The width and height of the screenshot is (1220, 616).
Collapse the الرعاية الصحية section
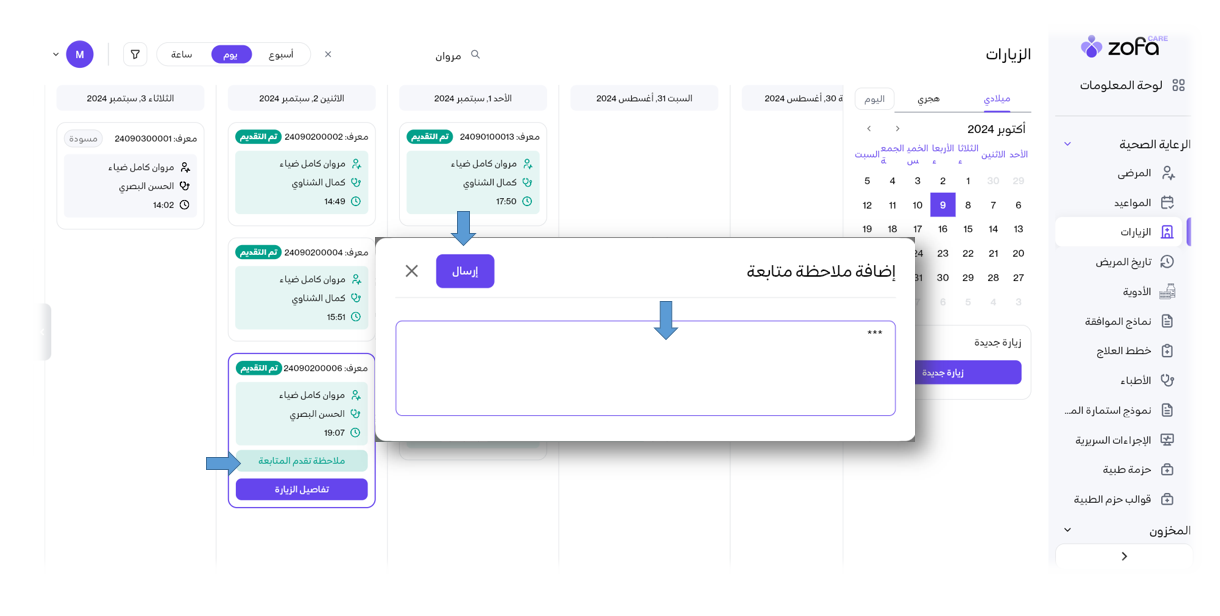pos(1067,145)
